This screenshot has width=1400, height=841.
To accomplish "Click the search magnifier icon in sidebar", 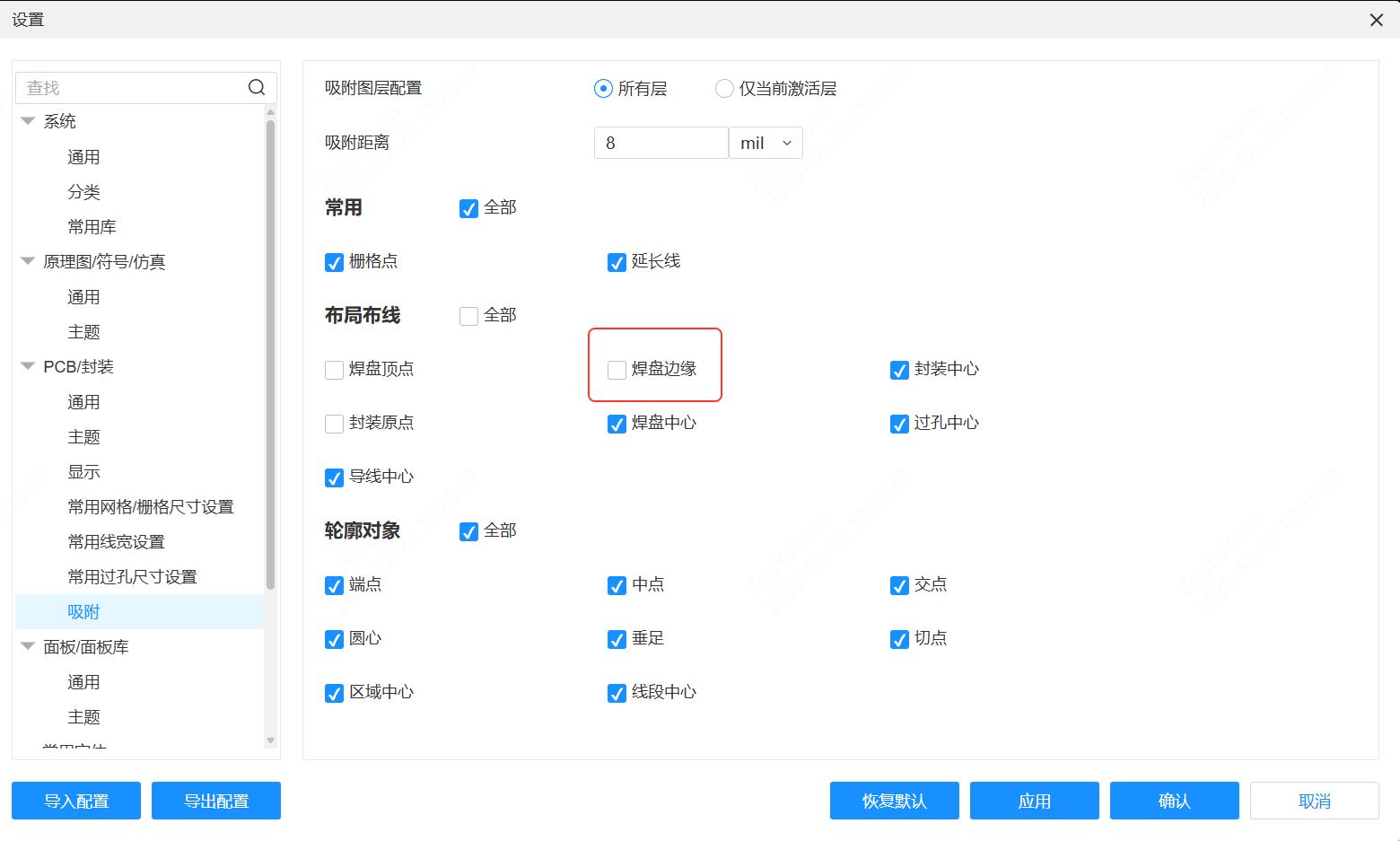I will 257,87.
